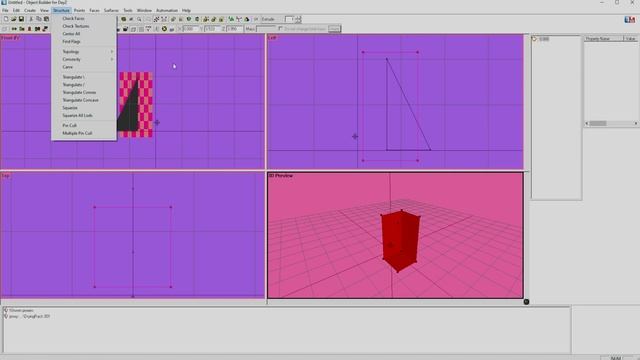Open the Window menu
Viewport: 640px width, 360px height.
point(144,10)
